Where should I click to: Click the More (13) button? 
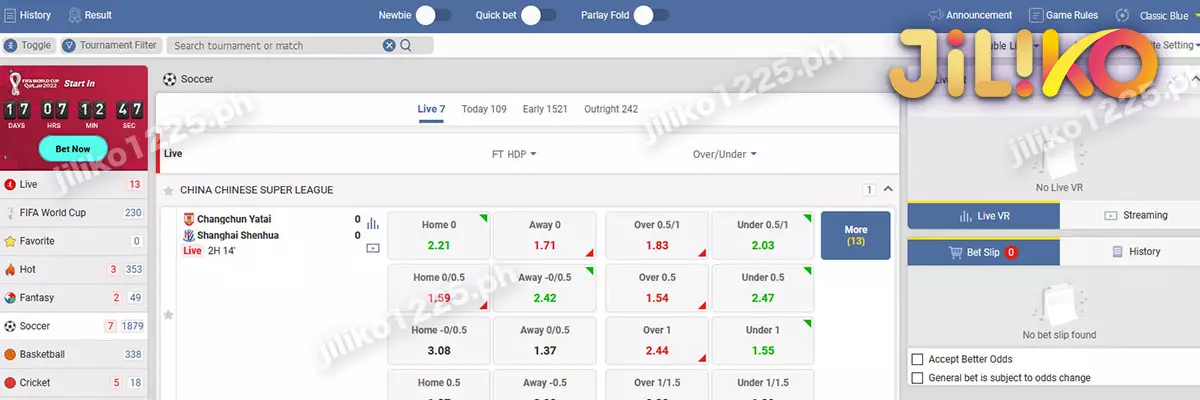coord(855,235)
